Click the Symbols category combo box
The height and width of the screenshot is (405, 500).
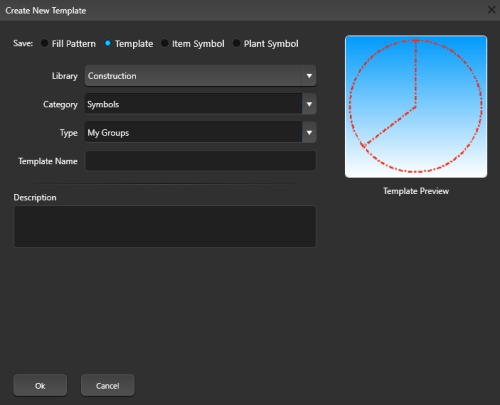(200, 104)
